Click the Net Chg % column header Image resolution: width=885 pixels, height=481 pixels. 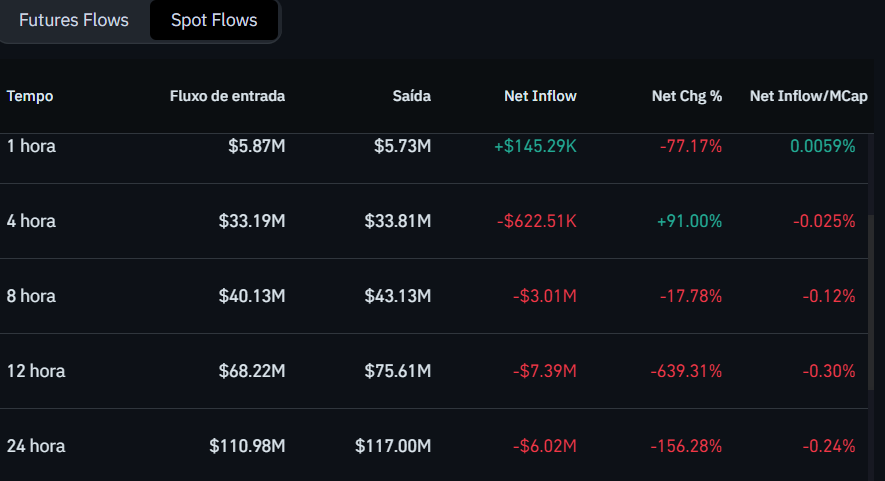(x=687, y=96)
